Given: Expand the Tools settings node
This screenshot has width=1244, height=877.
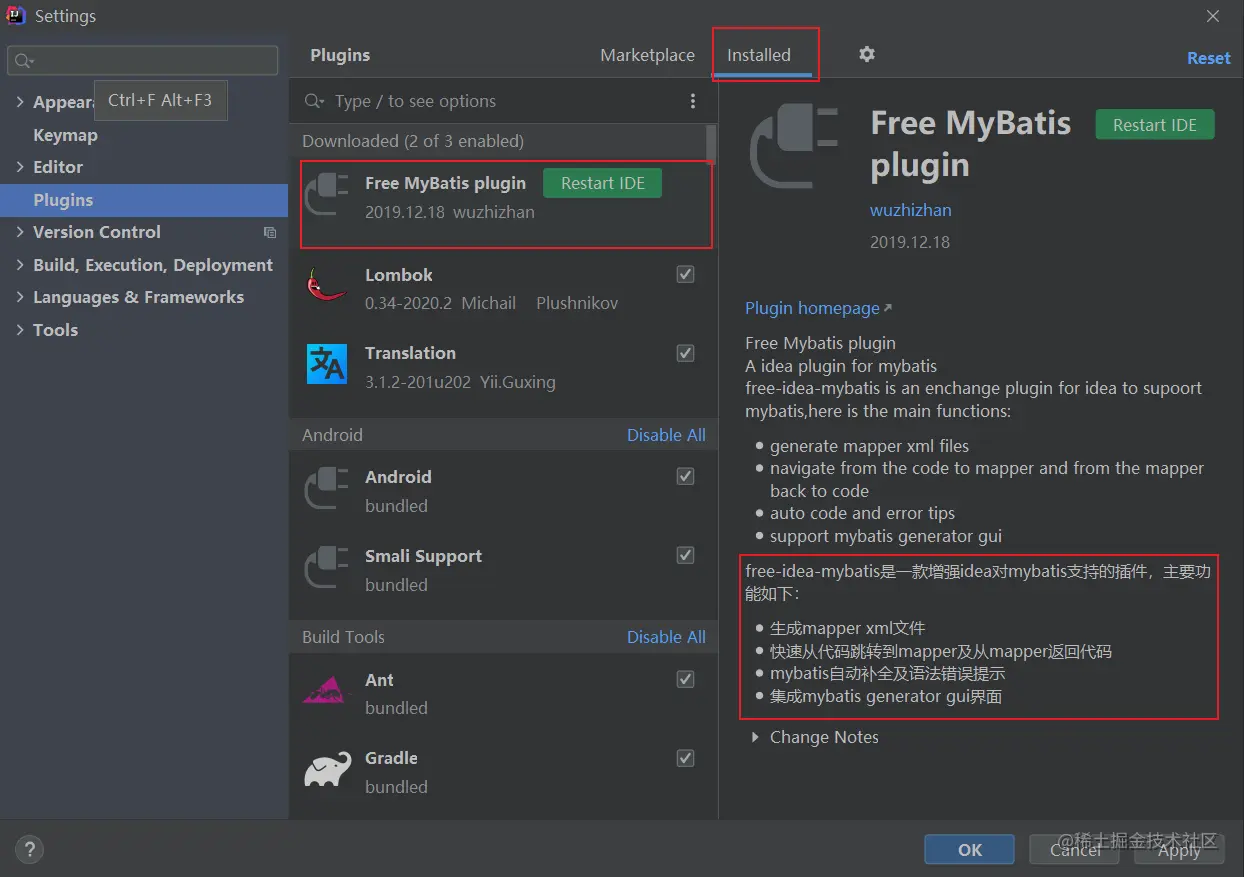Looking at the screenshot, I should coord(20,330).
